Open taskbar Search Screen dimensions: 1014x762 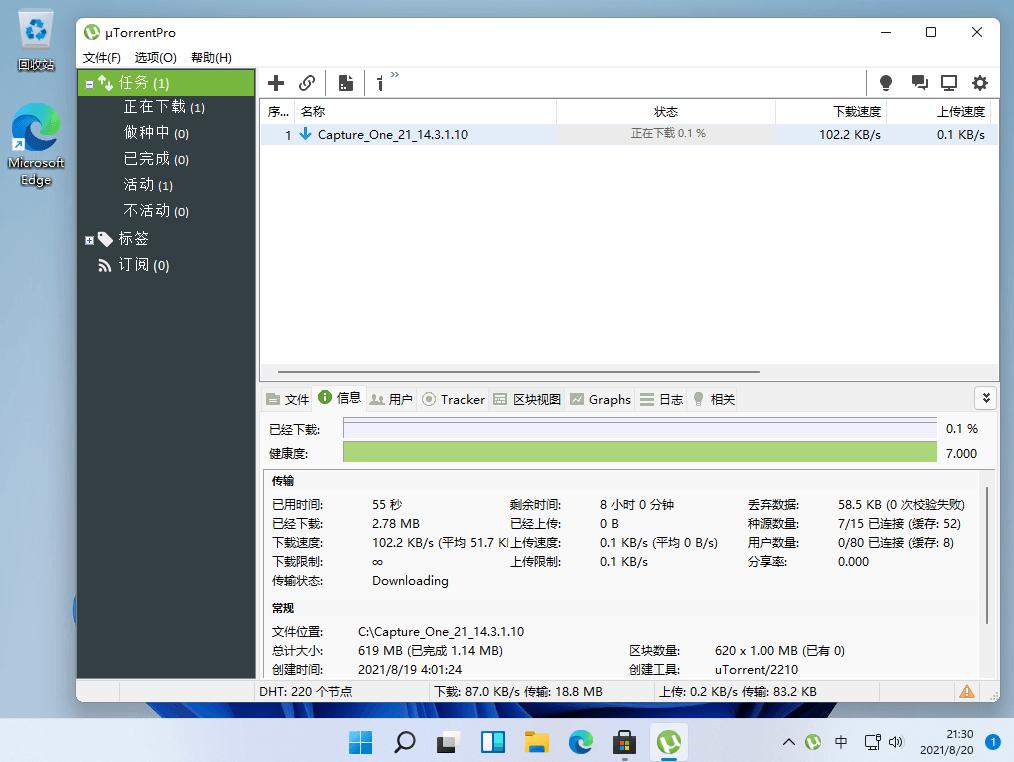coord(405,742)
